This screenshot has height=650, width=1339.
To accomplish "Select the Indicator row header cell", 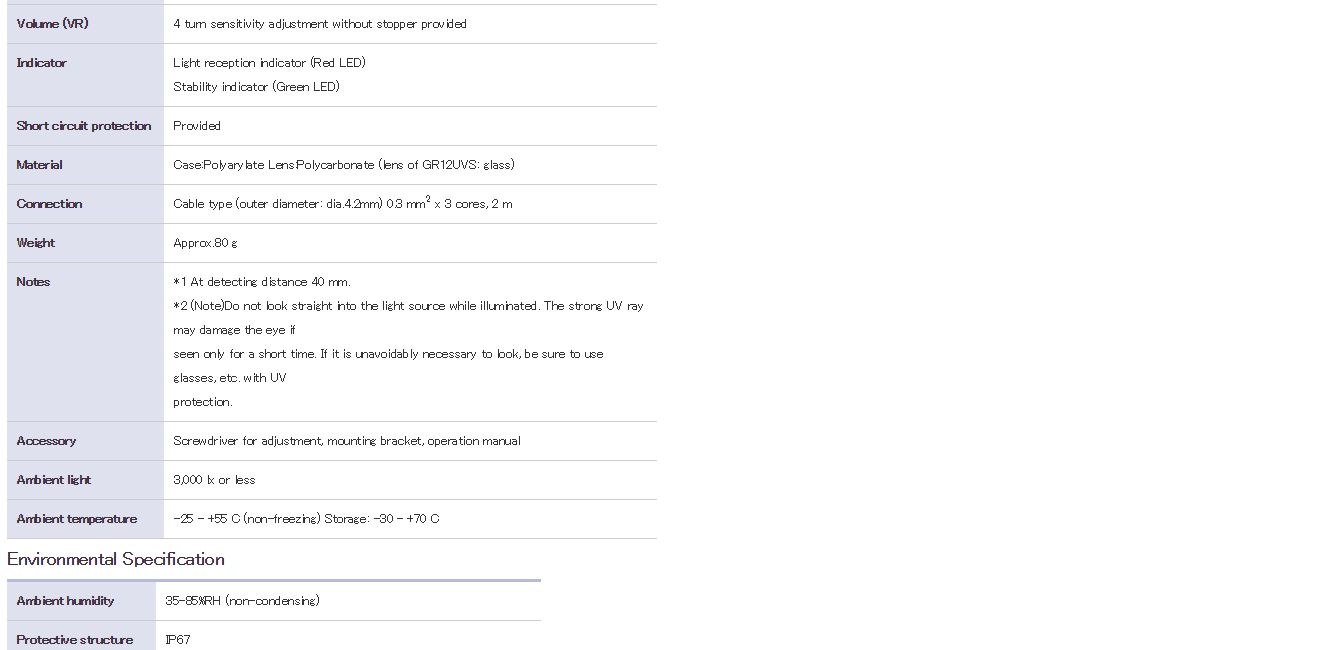I will tap(85, 75).
